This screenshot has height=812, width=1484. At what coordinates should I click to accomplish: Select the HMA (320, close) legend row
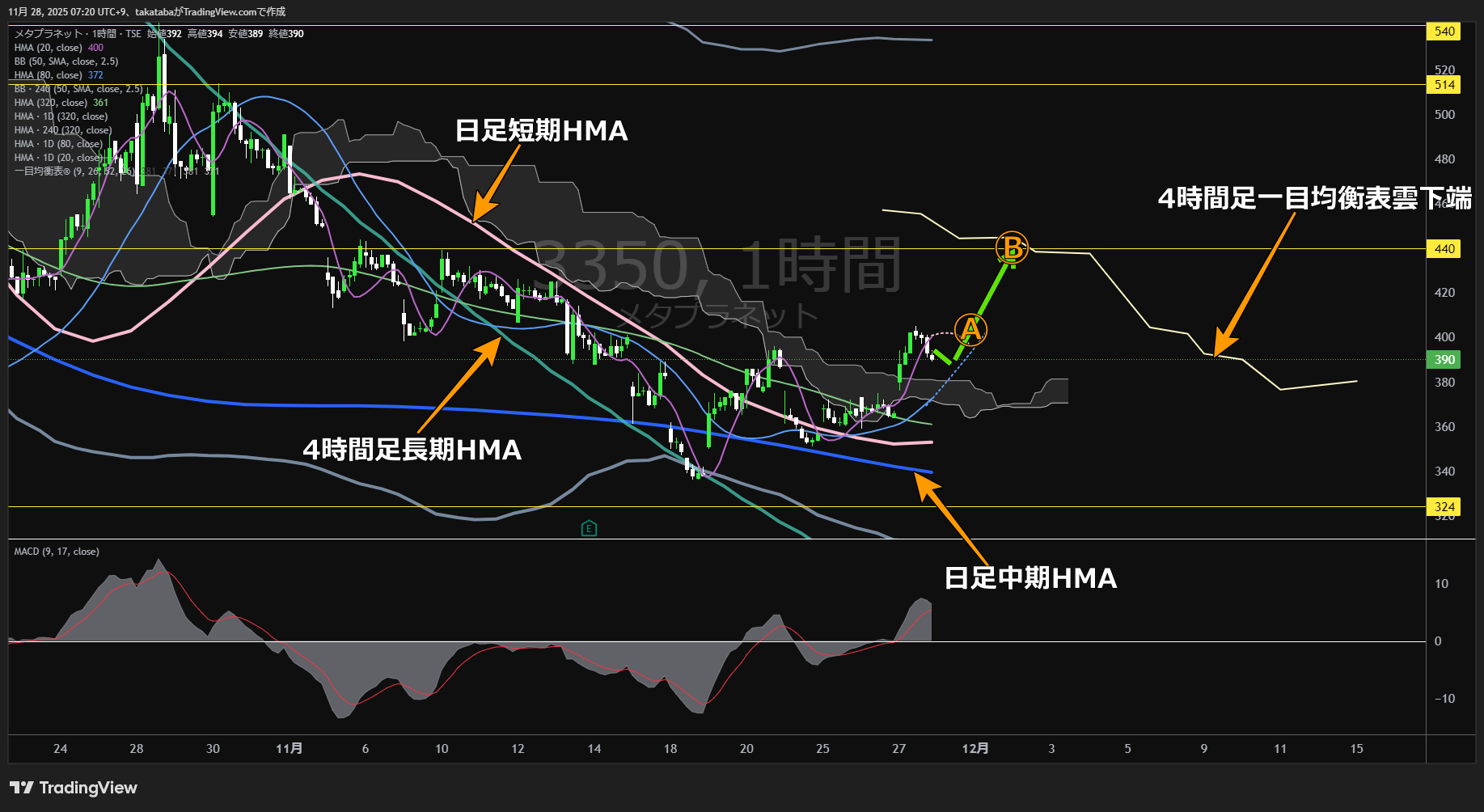click(61, 103)
